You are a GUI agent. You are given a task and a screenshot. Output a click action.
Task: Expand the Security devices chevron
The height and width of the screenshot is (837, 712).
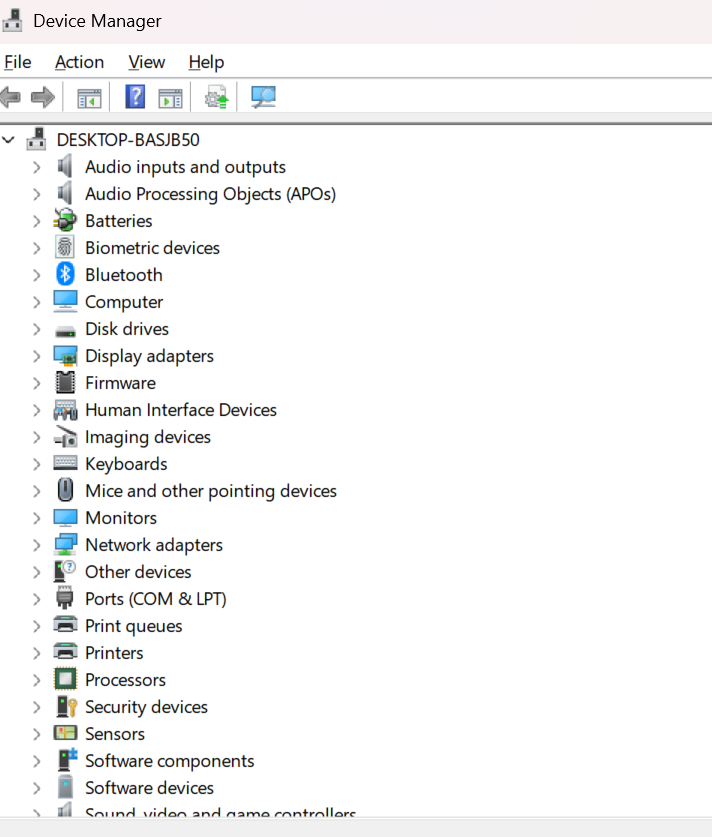(x=36, y=707)
